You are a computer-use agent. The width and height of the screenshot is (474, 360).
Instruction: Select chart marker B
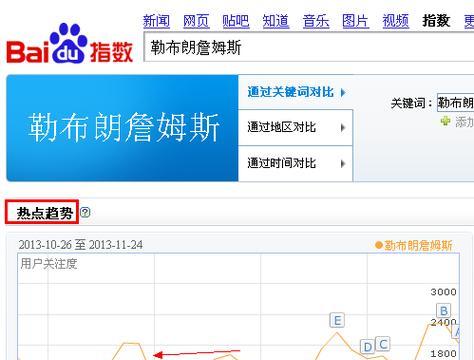point(444,311)
